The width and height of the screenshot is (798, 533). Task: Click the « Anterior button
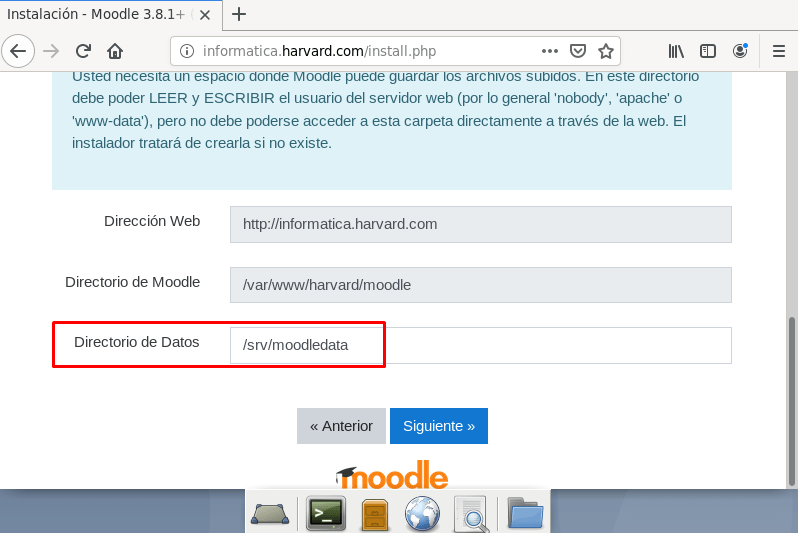coord(341,425)
